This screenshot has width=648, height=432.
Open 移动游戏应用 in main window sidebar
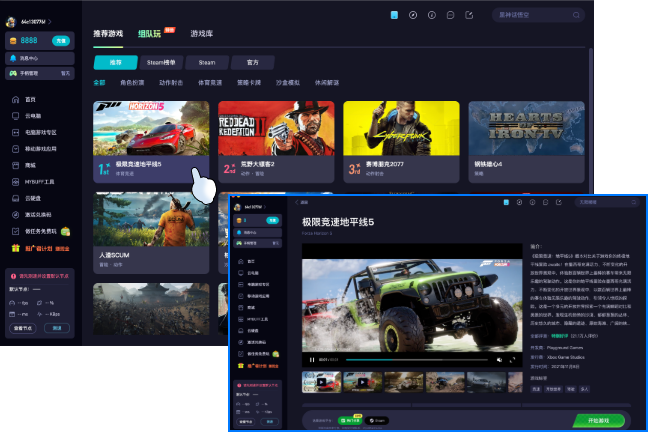click(x=34, y=149)
